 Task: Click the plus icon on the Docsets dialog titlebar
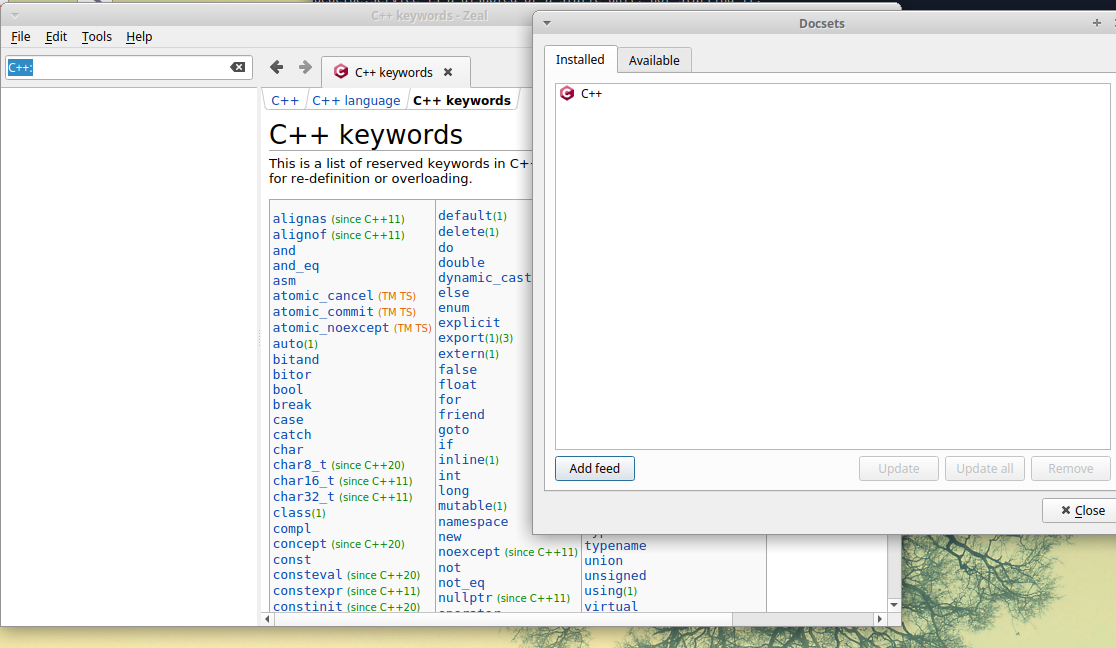[x=1097, y=22]
